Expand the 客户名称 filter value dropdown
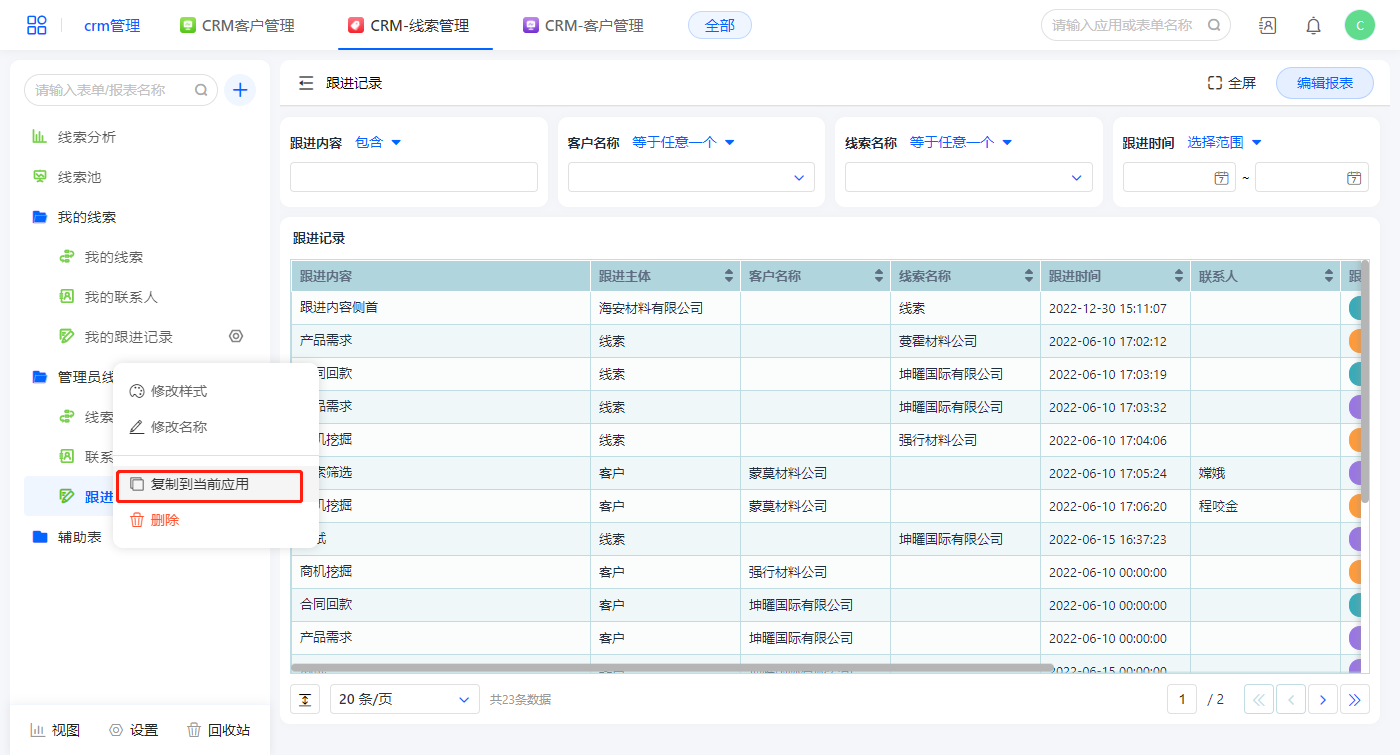The height and width of the screenshot is (755, 1400). (691, 178)
